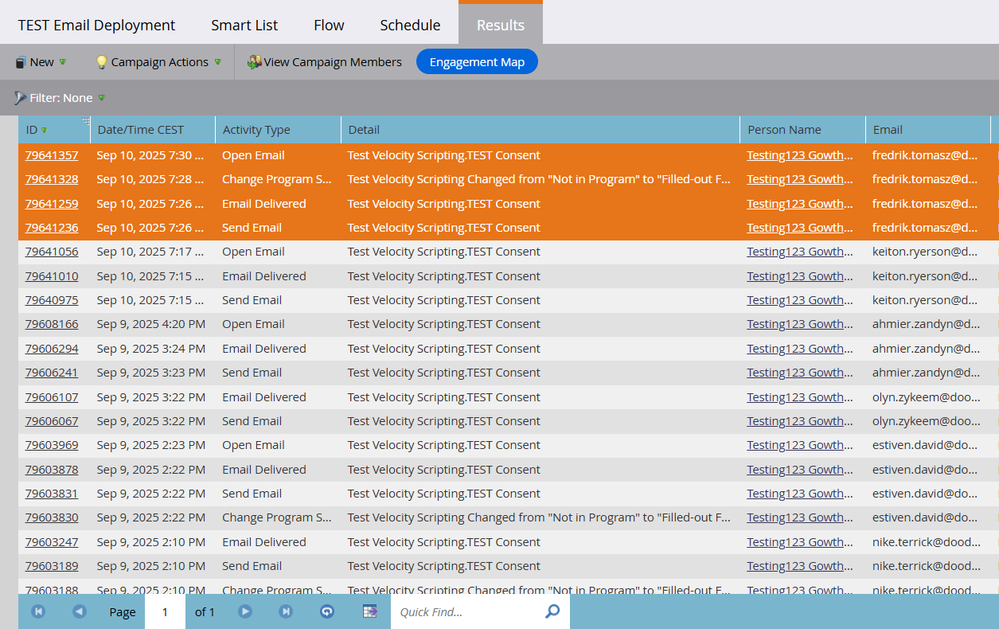The image size is (999, 629).
Task: Click the Detail column header
Action: coord(540,130)
